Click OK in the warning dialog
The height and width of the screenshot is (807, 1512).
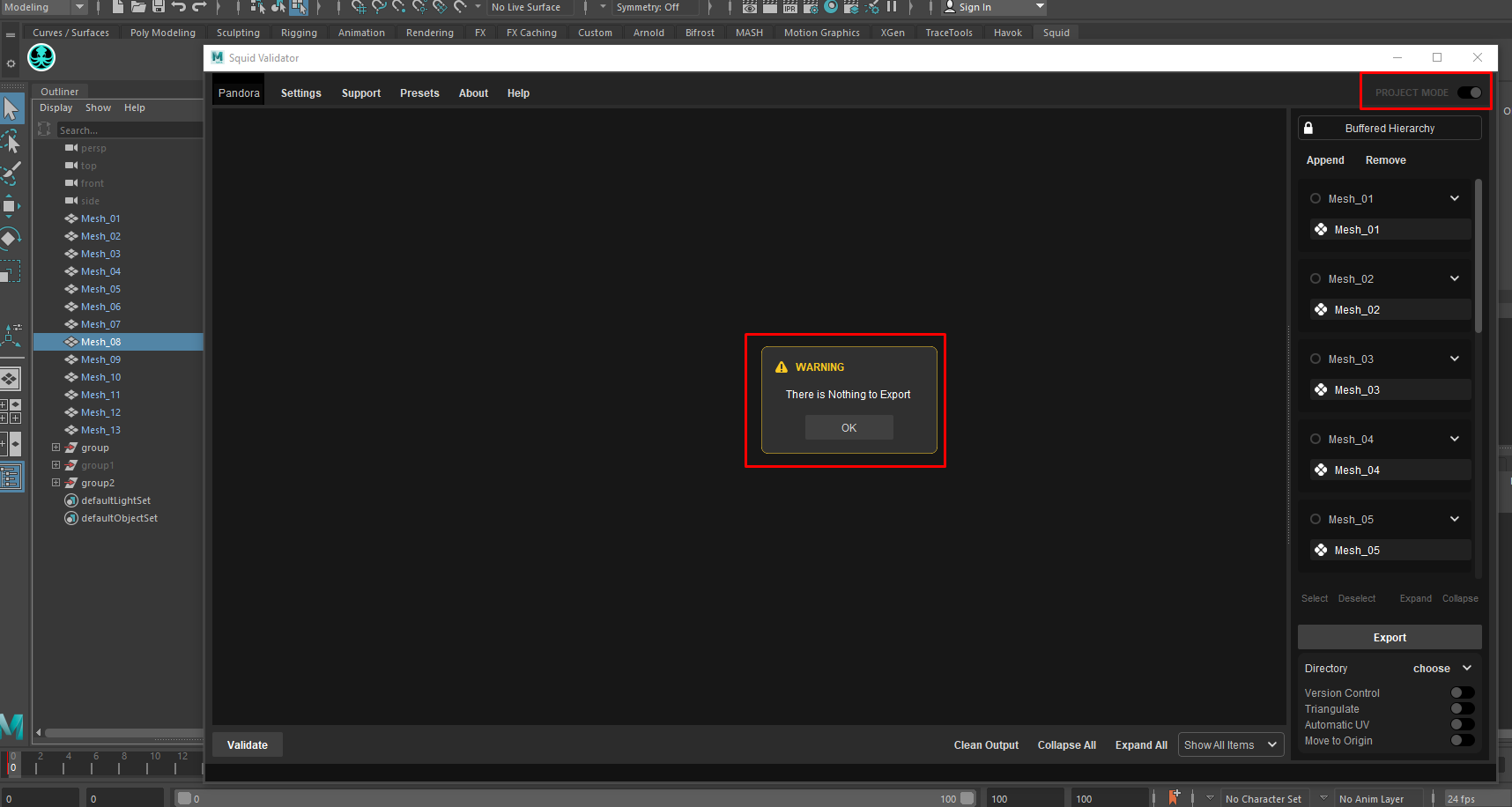pyautogui.click(x=849, y=427)
